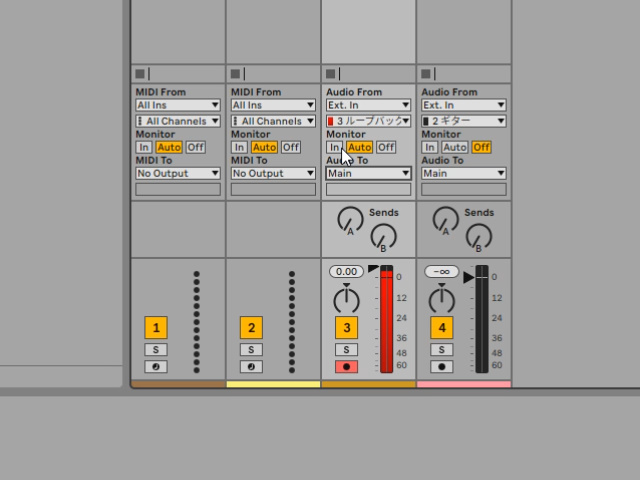Image resolution: width=640 pixels, height=480 pixels.
Task: Click the pan knob on track 3
Action: 346,298
